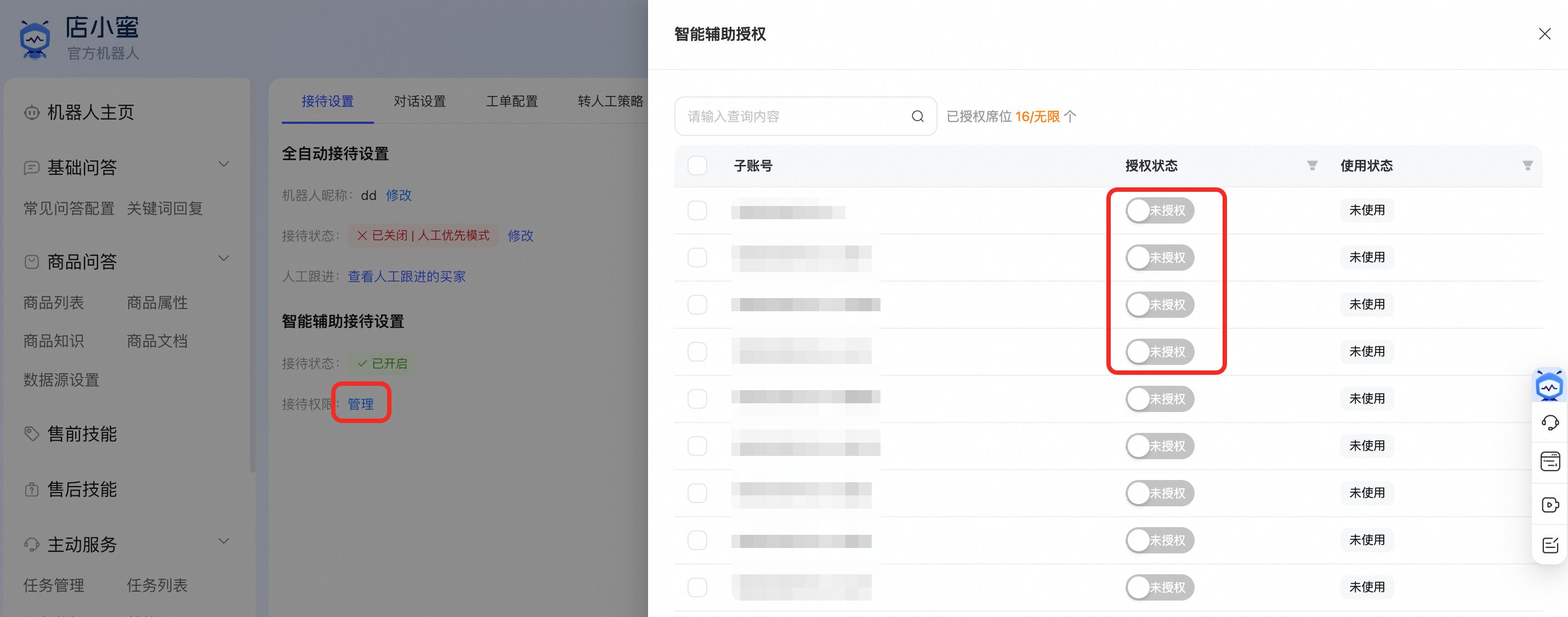The image size is (1568, 617).
Task: Open the 使用状态 column filter icon
Action: coord(1527,165)
